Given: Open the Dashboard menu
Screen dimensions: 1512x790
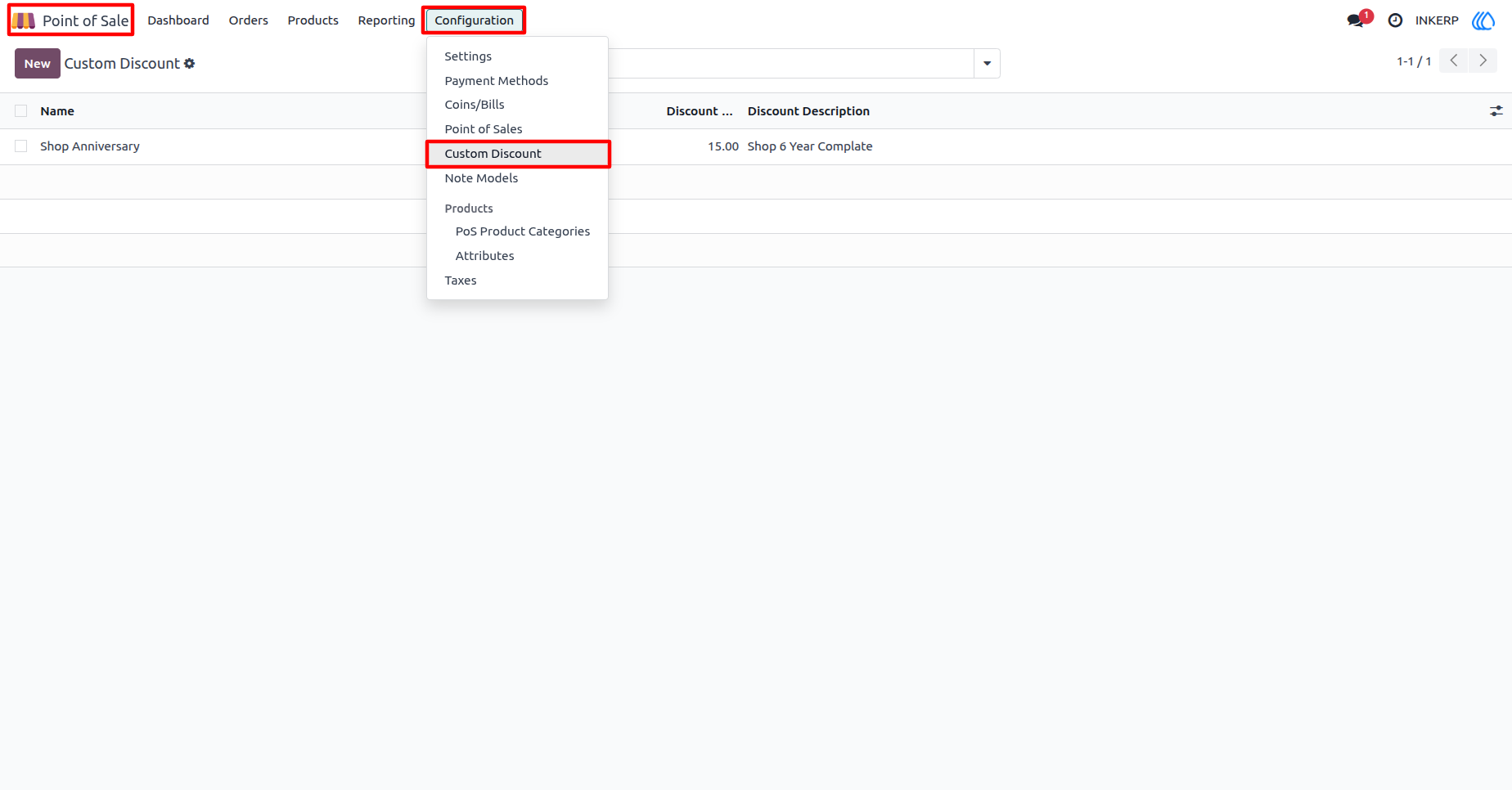Looking at the screenshot, I should pos(178,20).
